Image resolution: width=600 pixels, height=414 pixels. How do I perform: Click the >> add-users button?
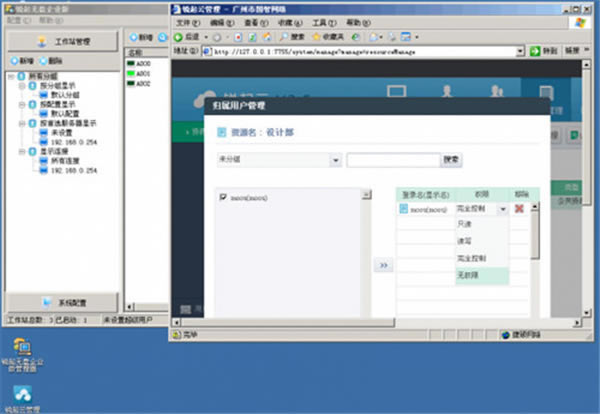click(x=383, y=265)
